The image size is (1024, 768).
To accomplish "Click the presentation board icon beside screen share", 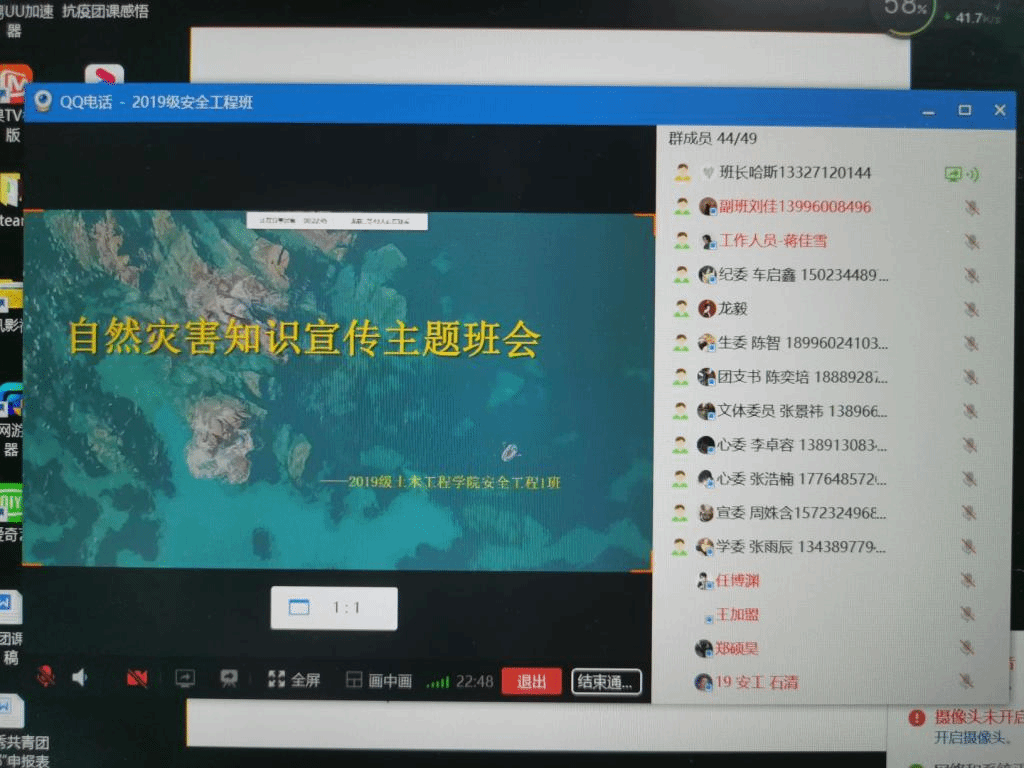I will pyautogui.click(x=229, y=679).
